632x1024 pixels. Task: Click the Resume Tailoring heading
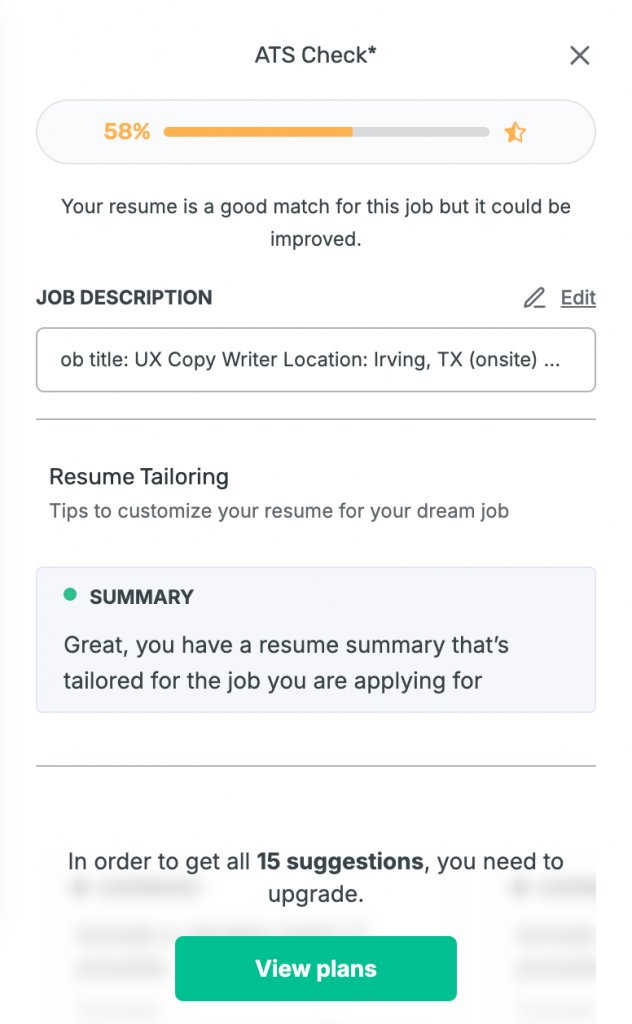(139, 476)
